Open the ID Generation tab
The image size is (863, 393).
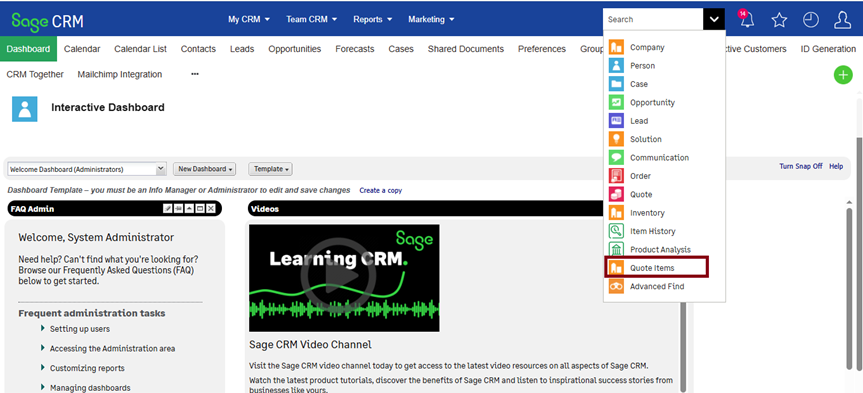pos(828,49)
